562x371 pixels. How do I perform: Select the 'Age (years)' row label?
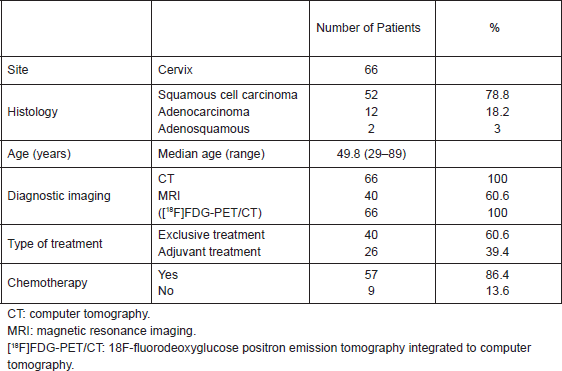click(39, 154)
